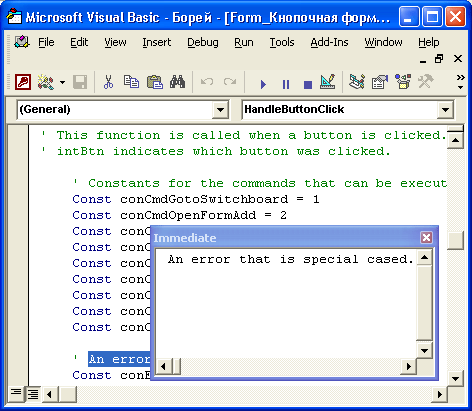Click the Break pause icon

[286, 84]
